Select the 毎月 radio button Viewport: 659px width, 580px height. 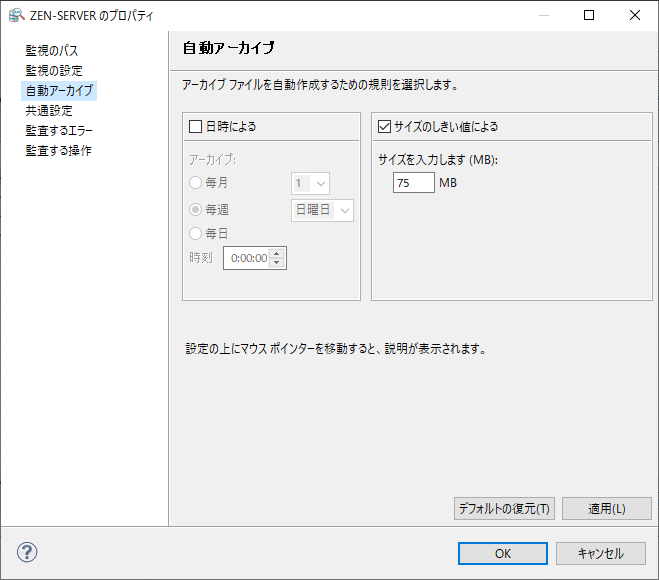[x=196, y=183]
